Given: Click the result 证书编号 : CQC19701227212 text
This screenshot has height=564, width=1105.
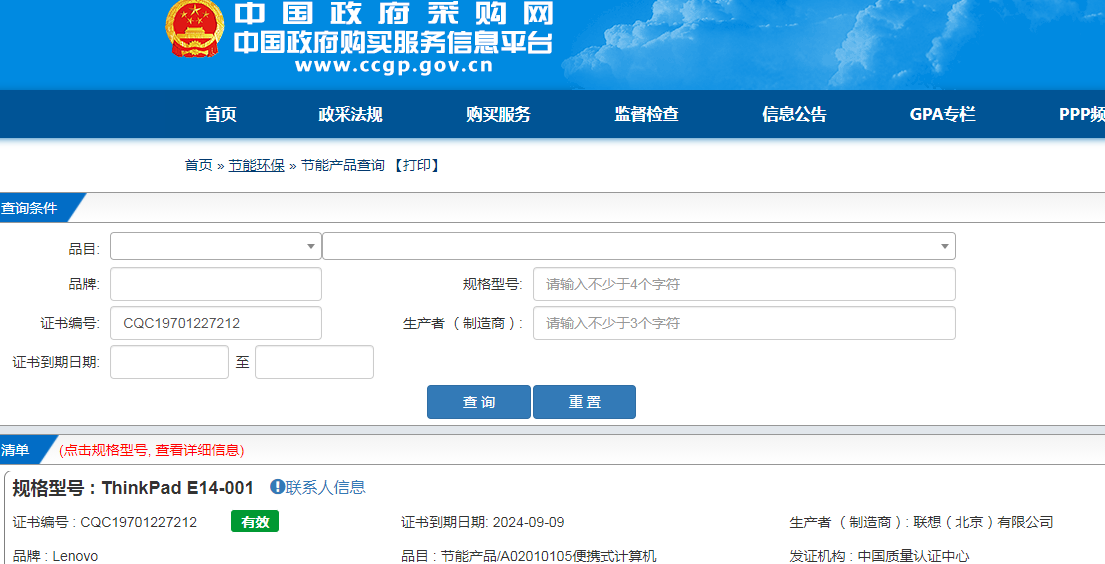Looking at the screenshot, I should [105, 522].
